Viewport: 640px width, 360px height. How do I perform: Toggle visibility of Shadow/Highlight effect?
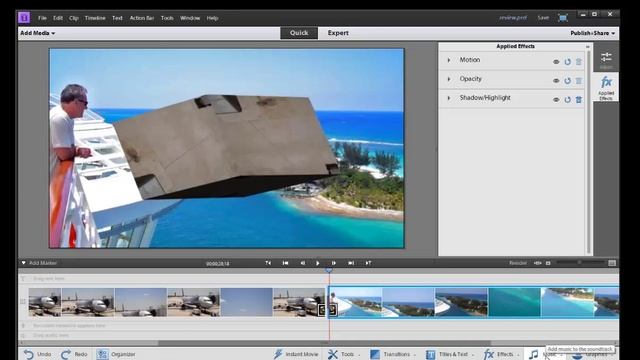tap(556, 100)
